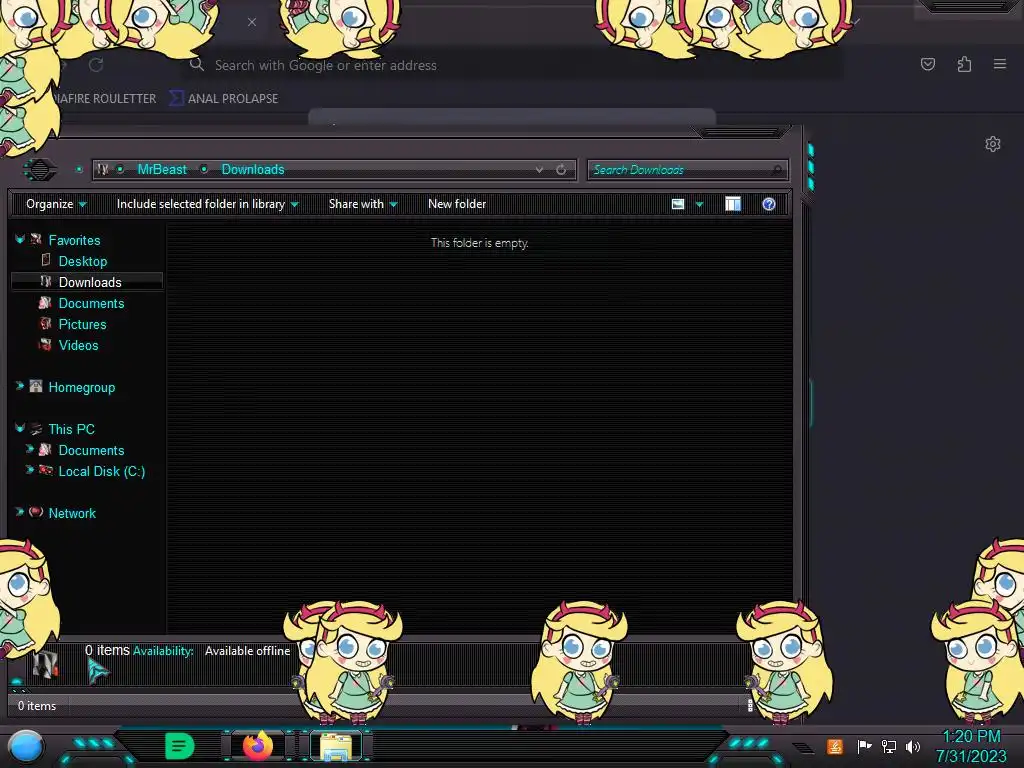Focus the Search Downloads field
The width and height of the screenshot is (1024, 768).
point(688,170)
